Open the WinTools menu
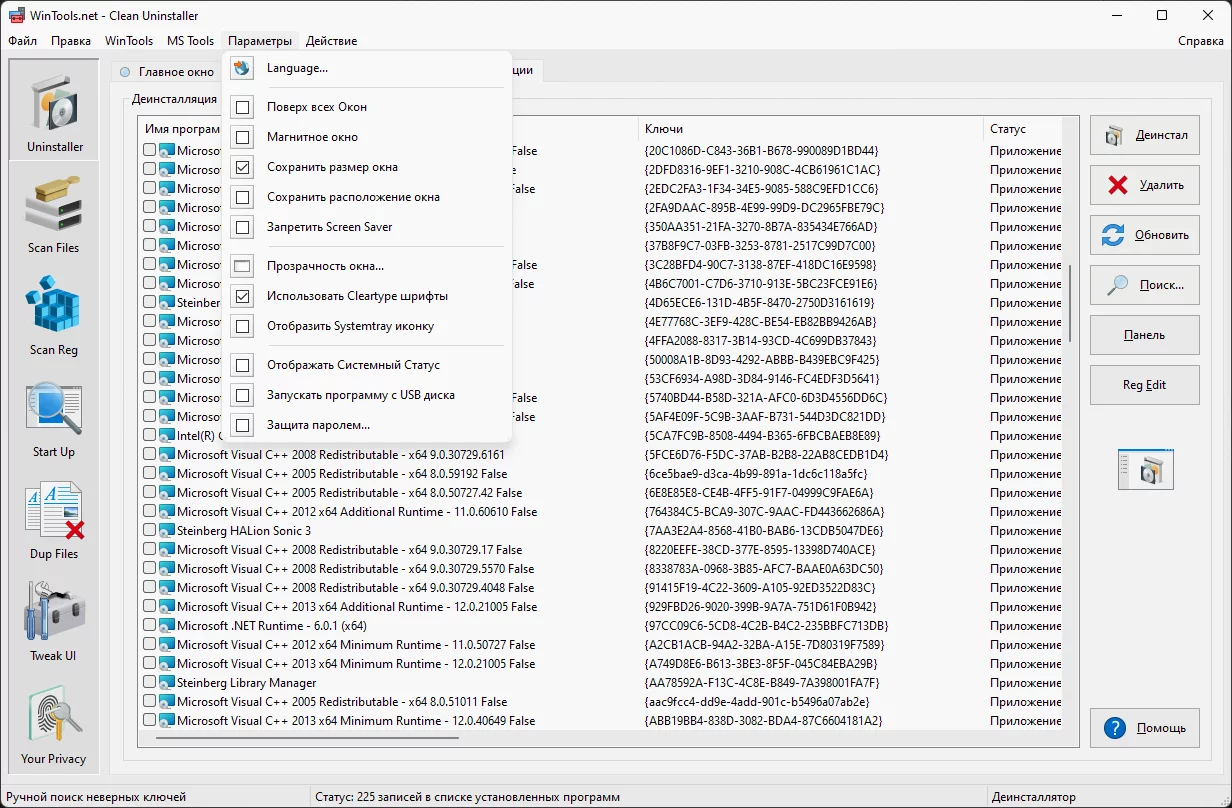 (129, 41)
